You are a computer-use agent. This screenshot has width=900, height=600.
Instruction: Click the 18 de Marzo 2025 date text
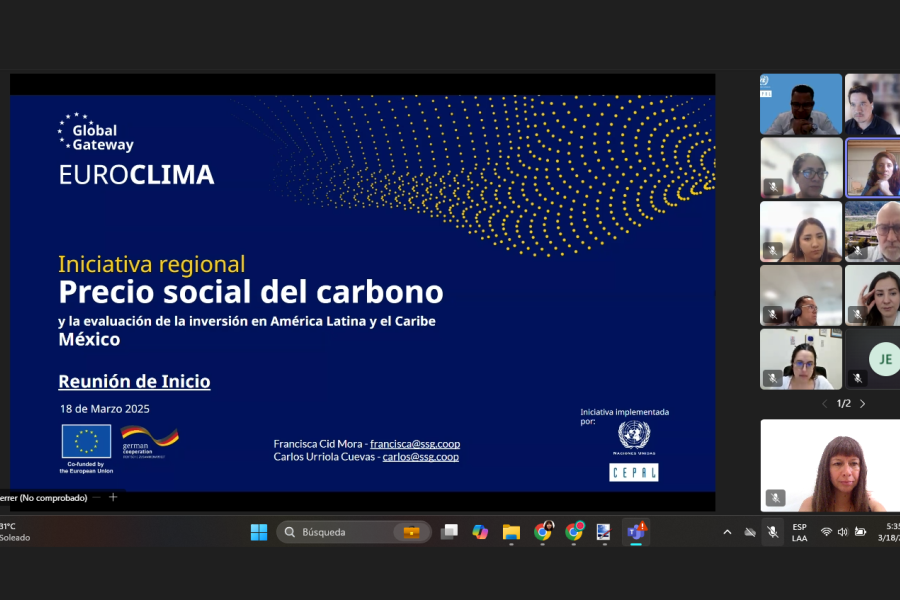coord(104,409)
